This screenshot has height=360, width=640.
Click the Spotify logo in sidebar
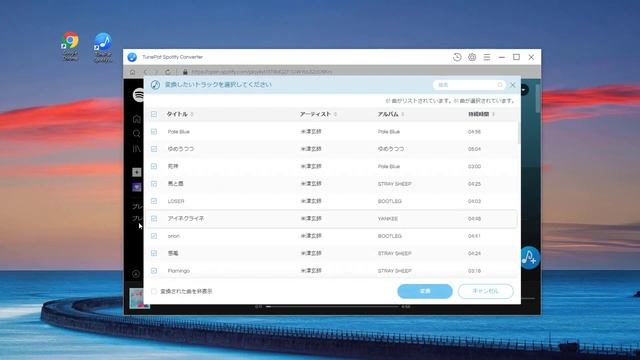[x=138, y=95]
